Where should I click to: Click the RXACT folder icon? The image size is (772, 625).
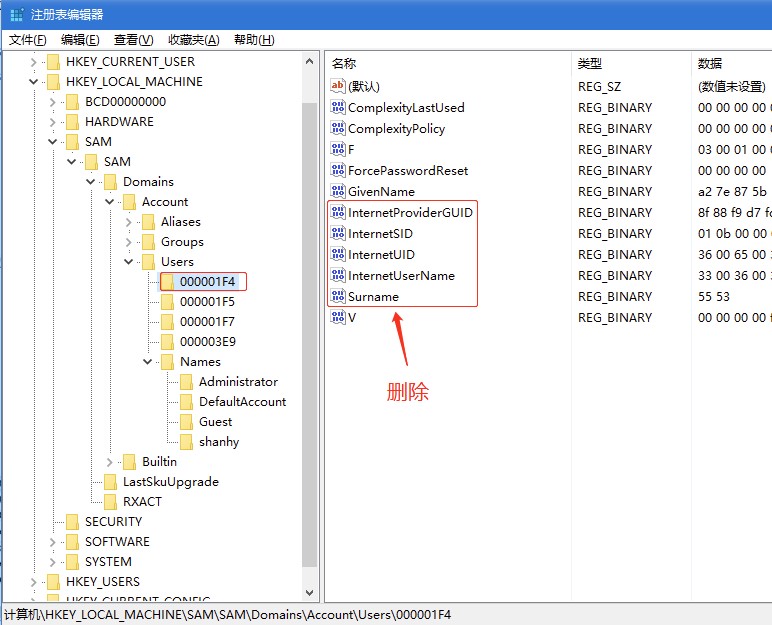tap(110, 501)
